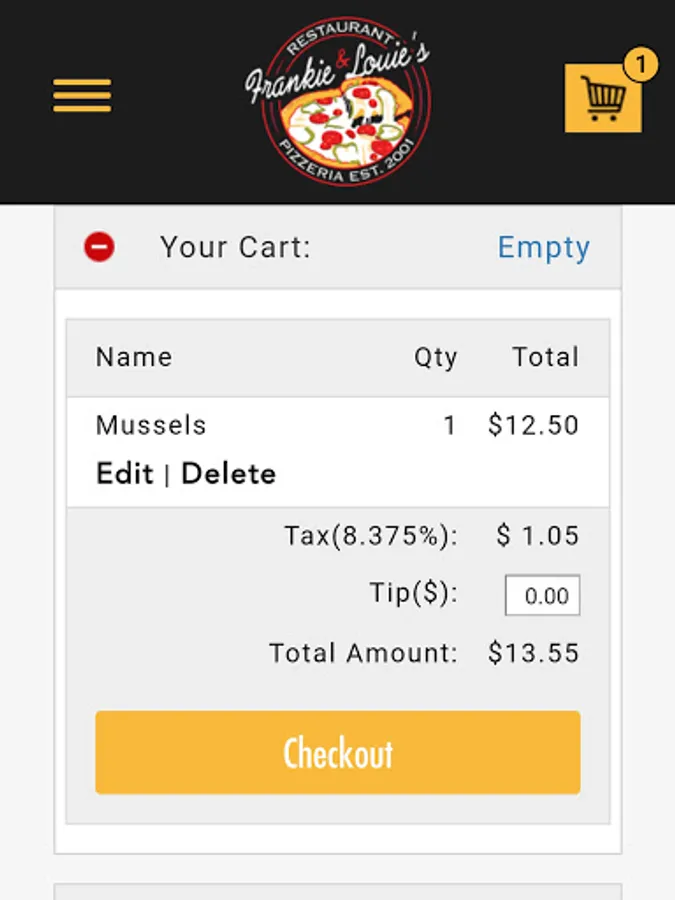Click the Tax(8.375%) label
Screen dimensions: 675x900
pos(371,536)
